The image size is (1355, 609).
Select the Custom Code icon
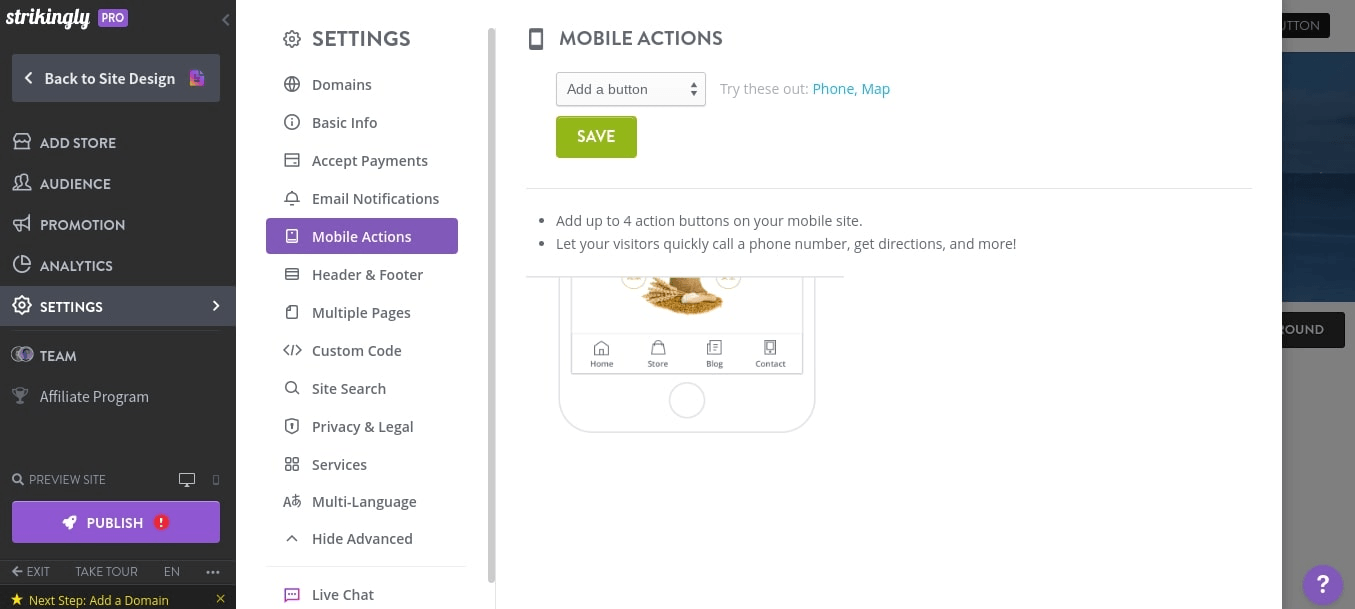click(292, 350)
